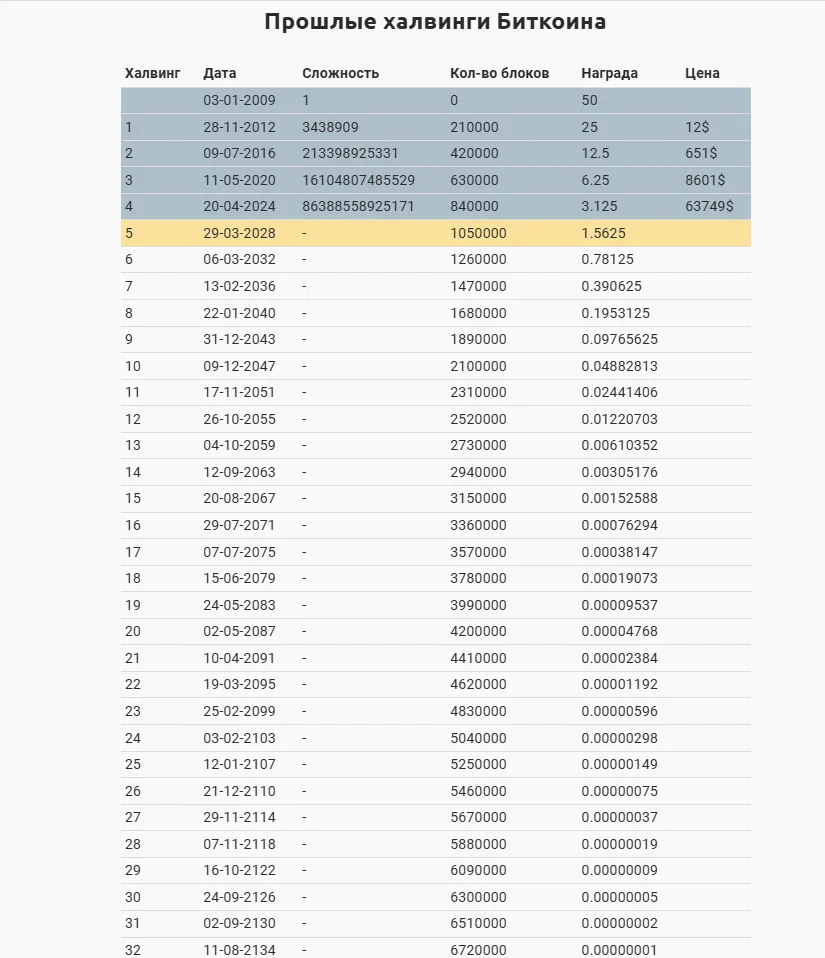Image resolution: width=825 pixels, height=958 pixels.
Task: Select the 'Дата' column header
Action: 220,73
